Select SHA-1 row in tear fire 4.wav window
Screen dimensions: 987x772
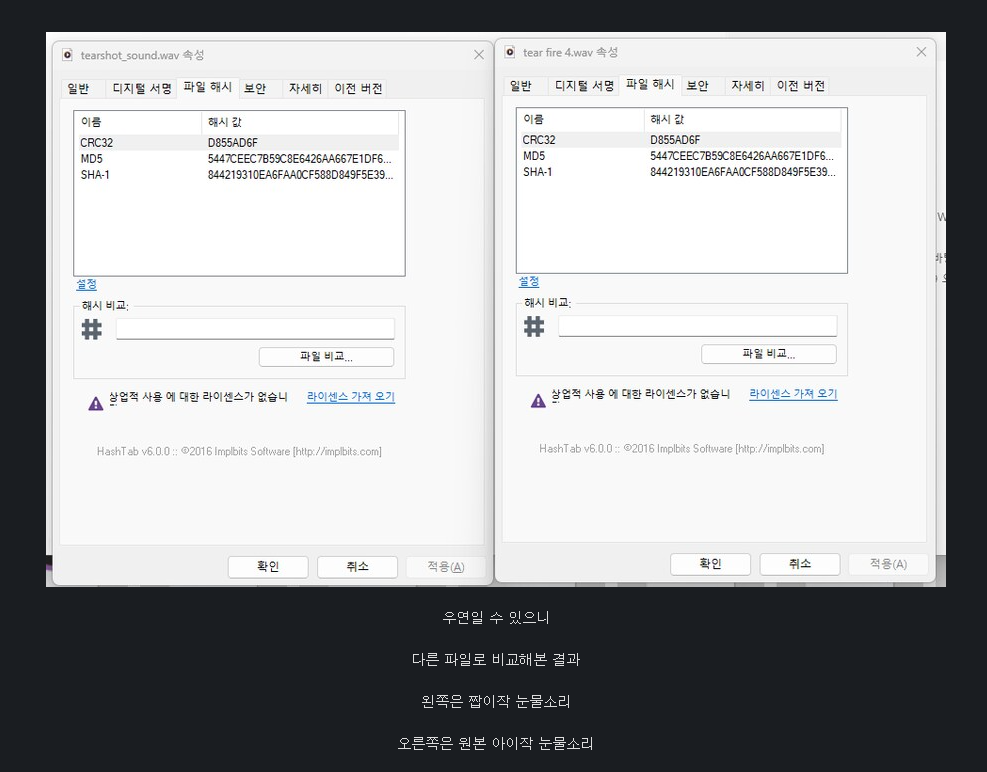[x=680, y=173]
